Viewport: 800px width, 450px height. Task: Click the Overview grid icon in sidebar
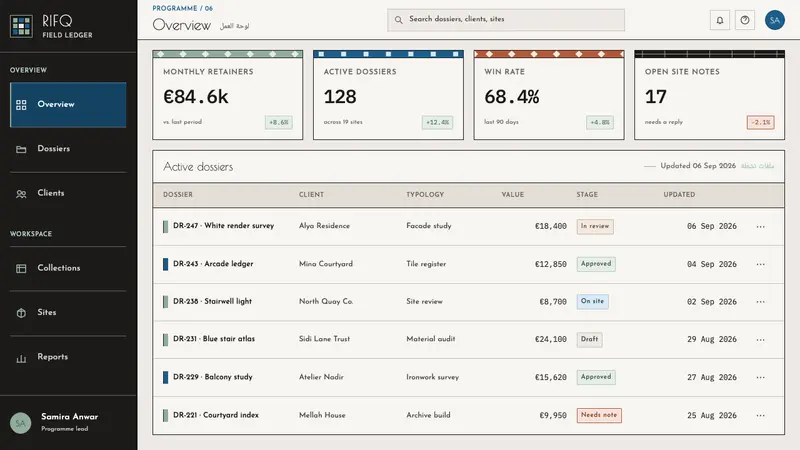(x=21, y=105)
